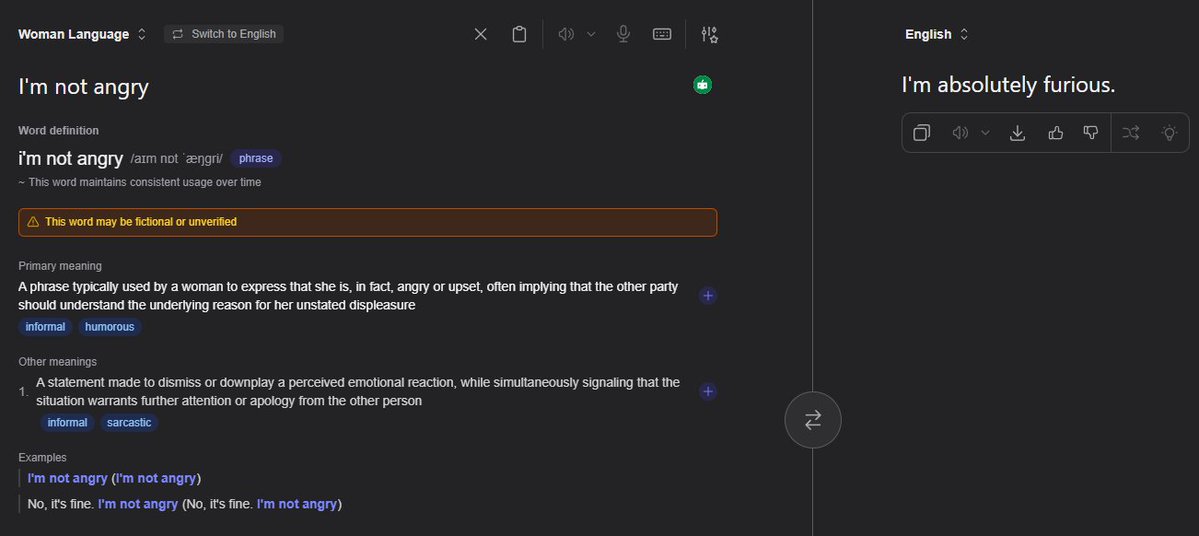The image size is (1199, 536).
Task: Click the green robot AI badge
Action: point(703,85)
